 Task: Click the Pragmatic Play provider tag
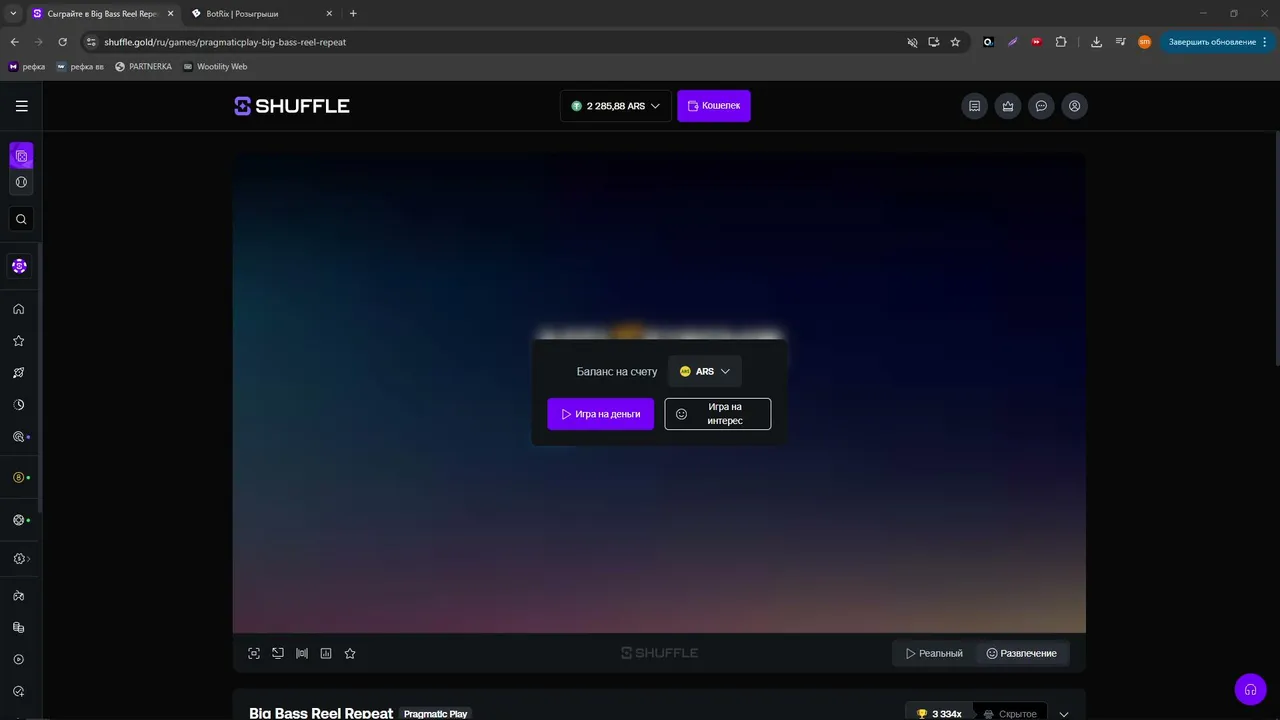[x=435, y=714]
